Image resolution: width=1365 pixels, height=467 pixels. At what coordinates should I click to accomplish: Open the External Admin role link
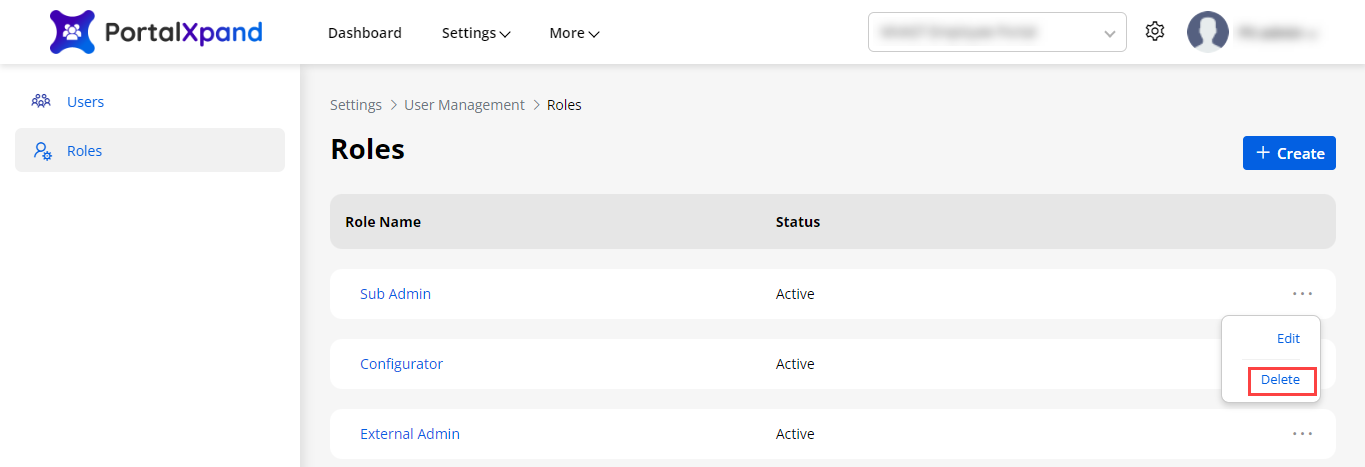point(410,434)
